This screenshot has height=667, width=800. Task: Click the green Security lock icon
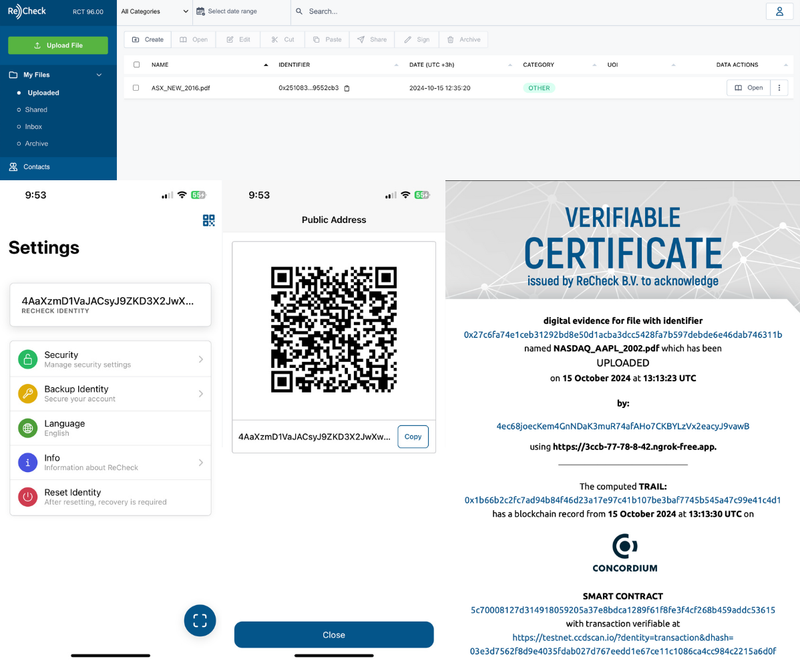[28, 359]
